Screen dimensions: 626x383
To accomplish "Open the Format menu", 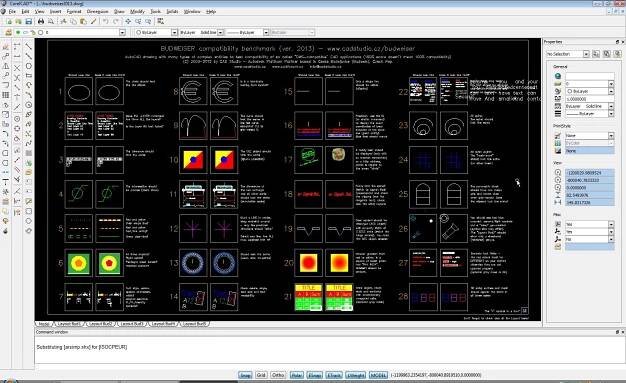I will click(x=74, y=12).
